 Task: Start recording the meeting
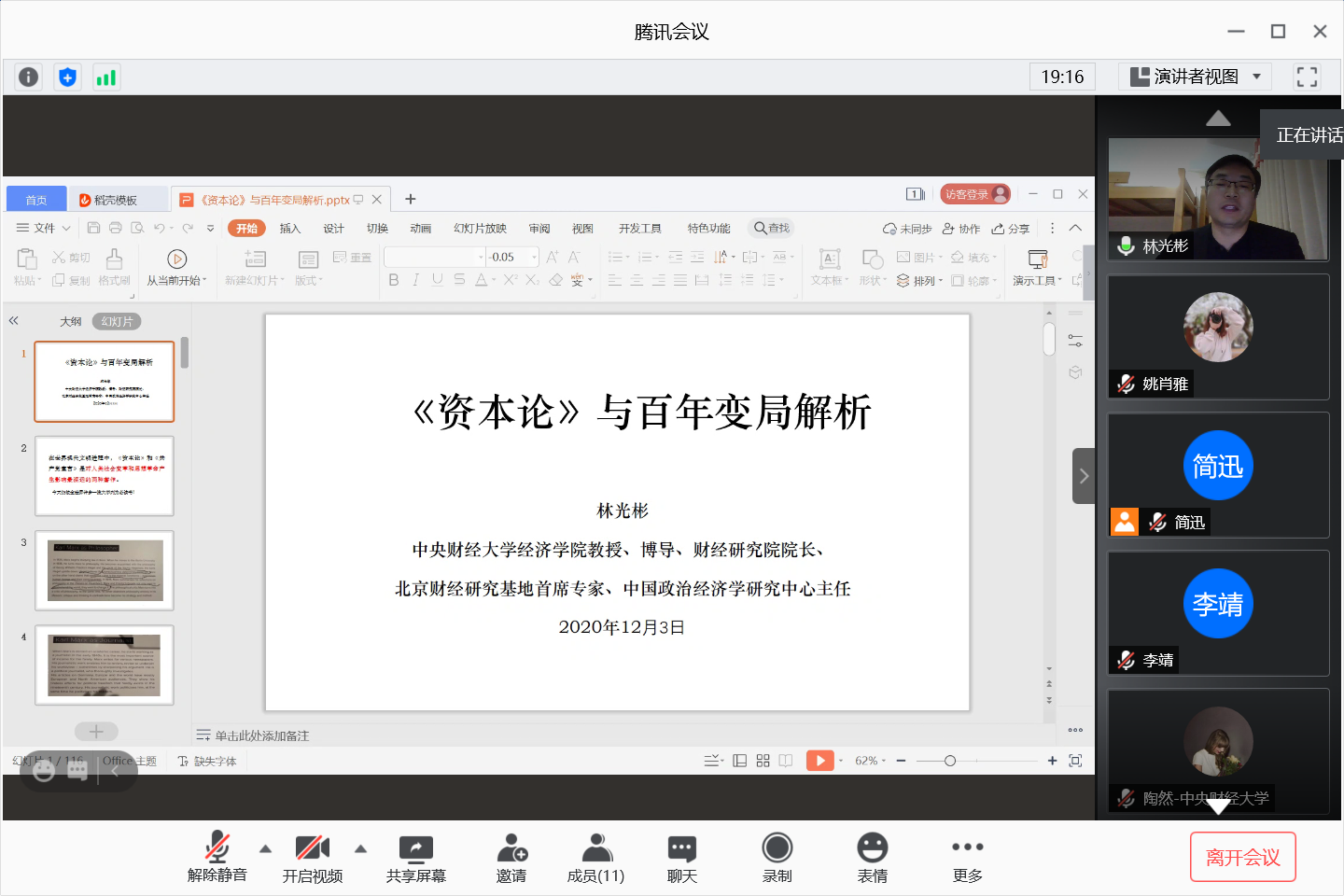(x=777, y=858)
